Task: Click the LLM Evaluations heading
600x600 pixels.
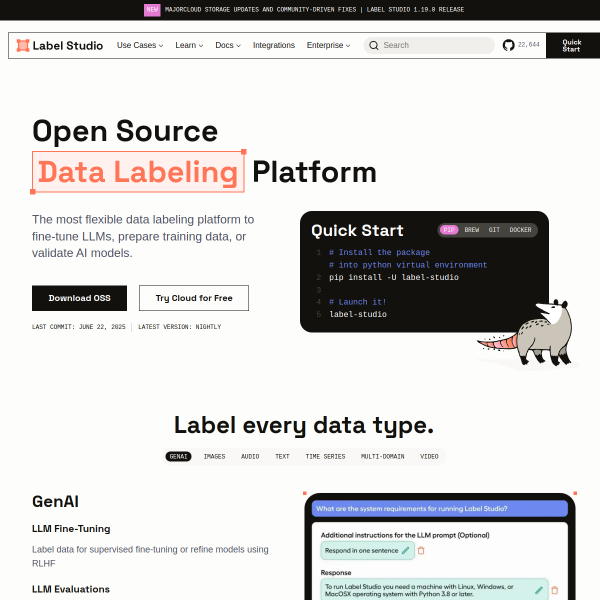Action: [x=71, y=589]
